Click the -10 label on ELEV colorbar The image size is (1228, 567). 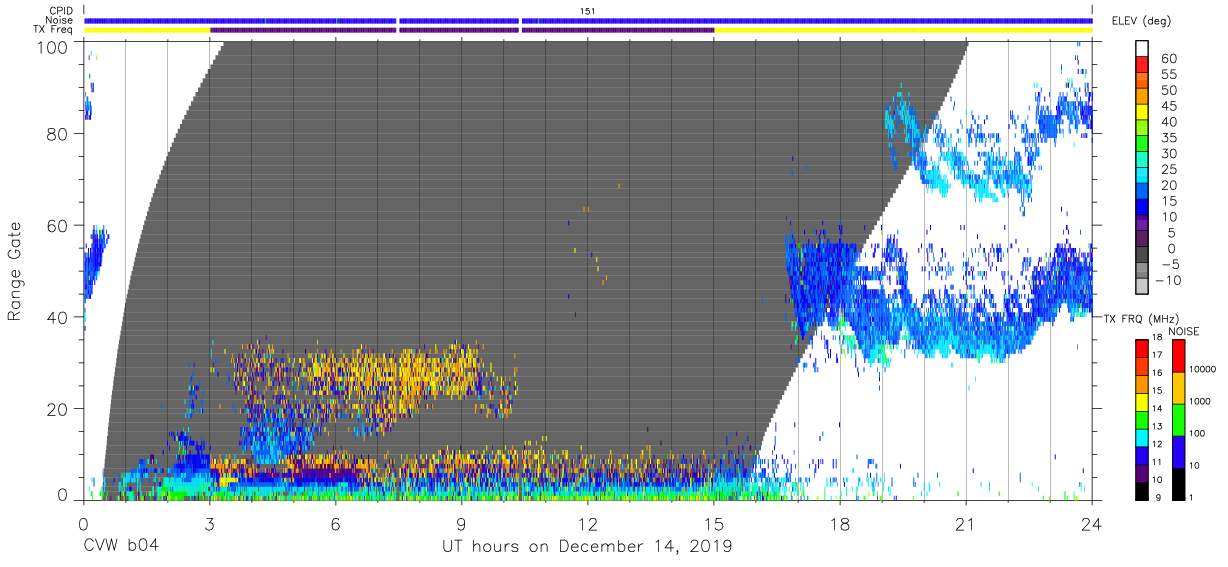coord(1166,280)
